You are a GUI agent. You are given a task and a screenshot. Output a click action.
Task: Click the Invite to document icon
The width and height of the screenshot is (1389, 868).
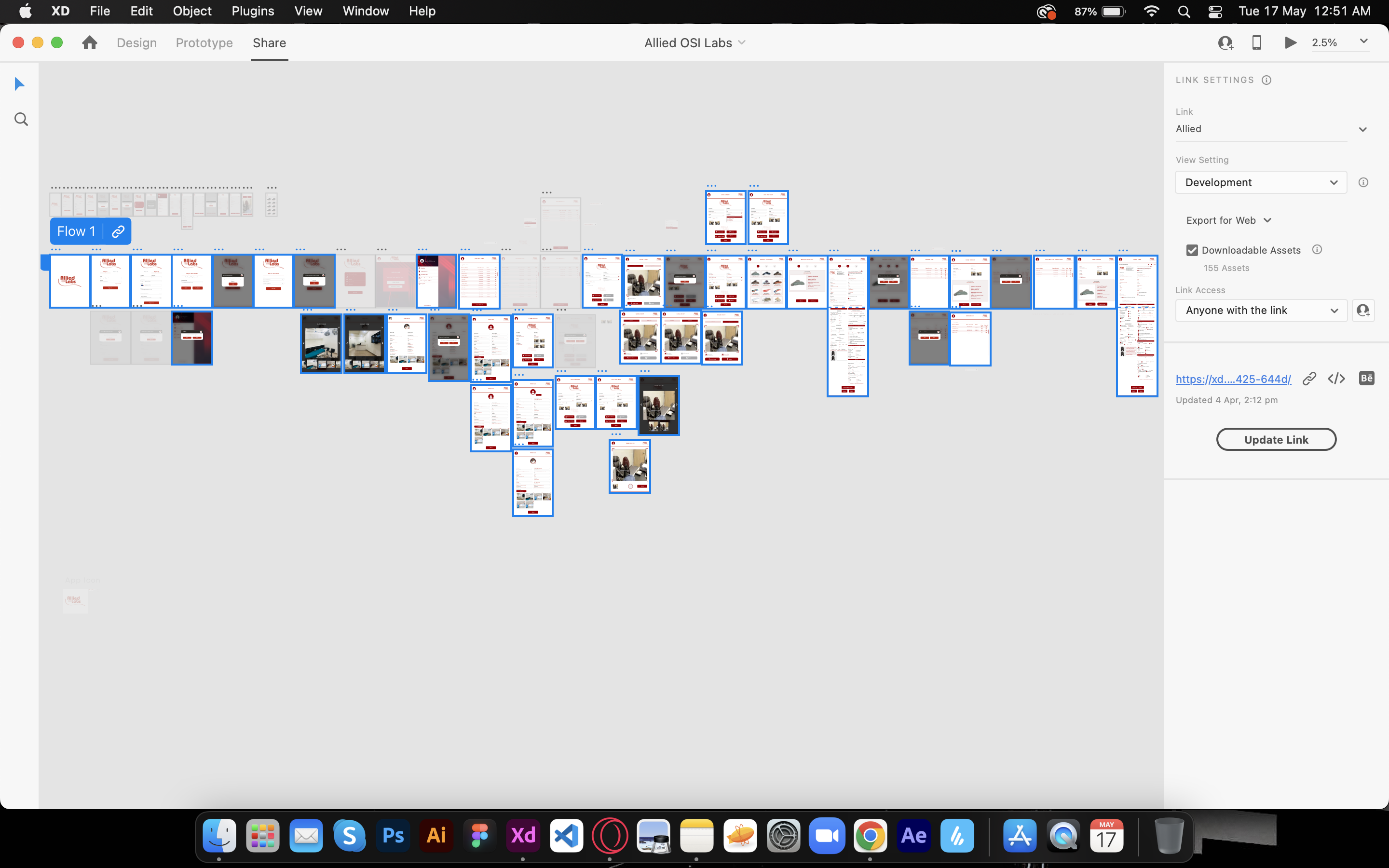point(1226,43)
